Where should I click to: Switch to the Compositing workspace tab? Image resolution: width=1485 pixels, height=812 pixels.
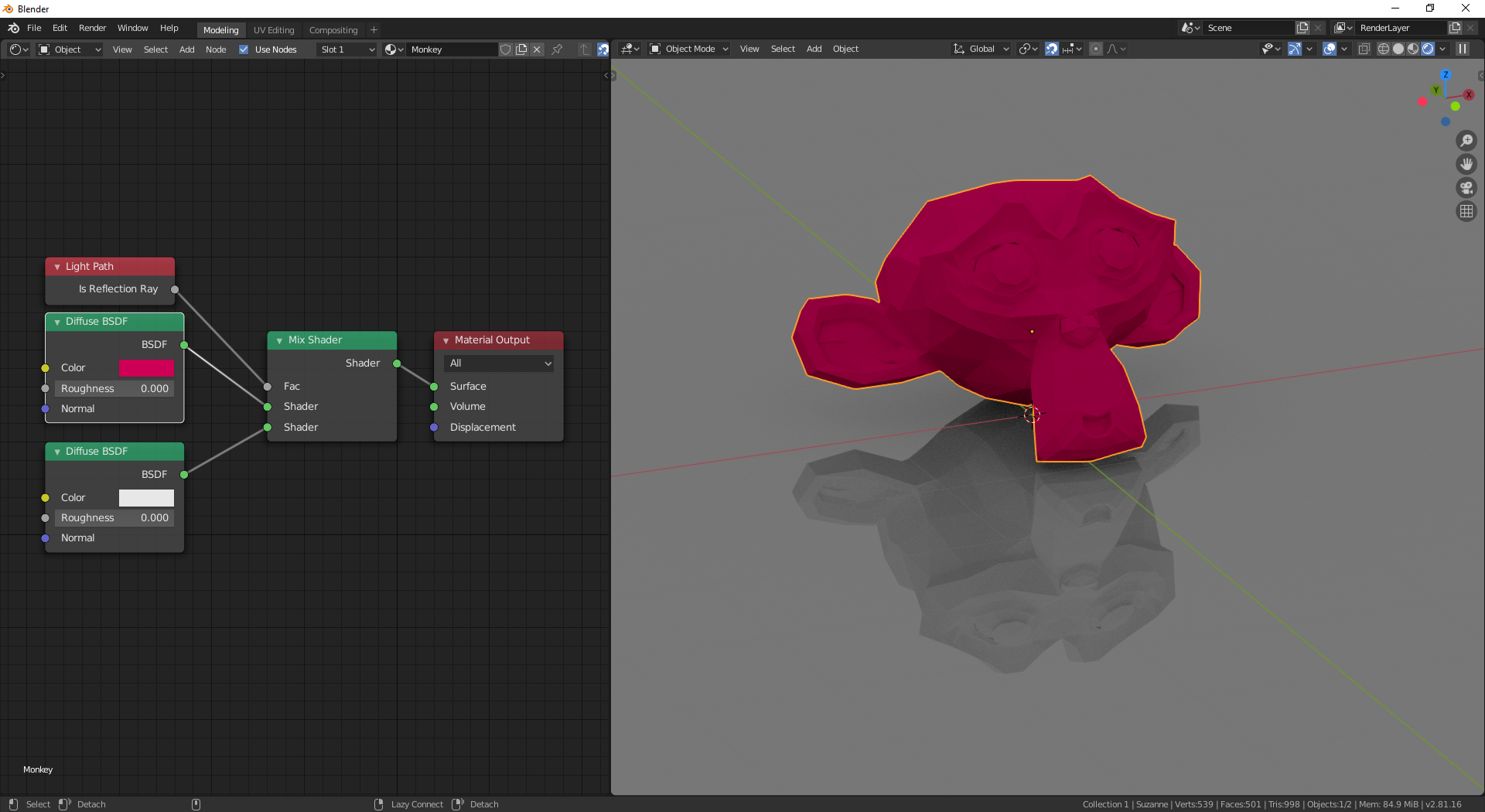pyautogui.click(x=333, y=30)
